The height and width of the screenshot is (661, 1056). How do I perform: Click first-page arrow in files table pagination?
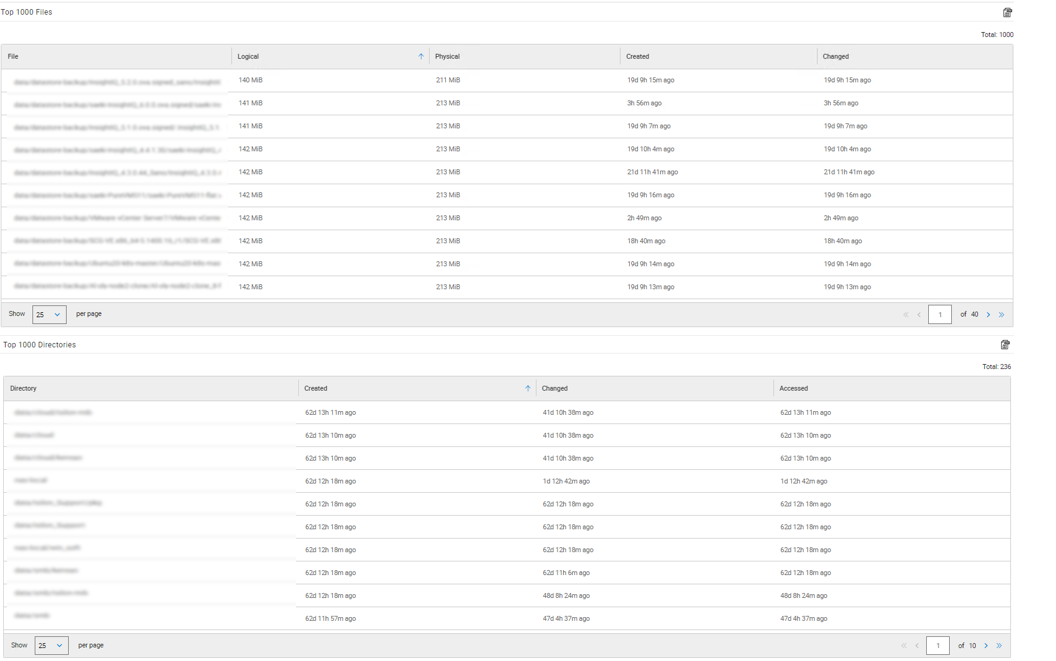pyautogui.click(x=906, y=315)
